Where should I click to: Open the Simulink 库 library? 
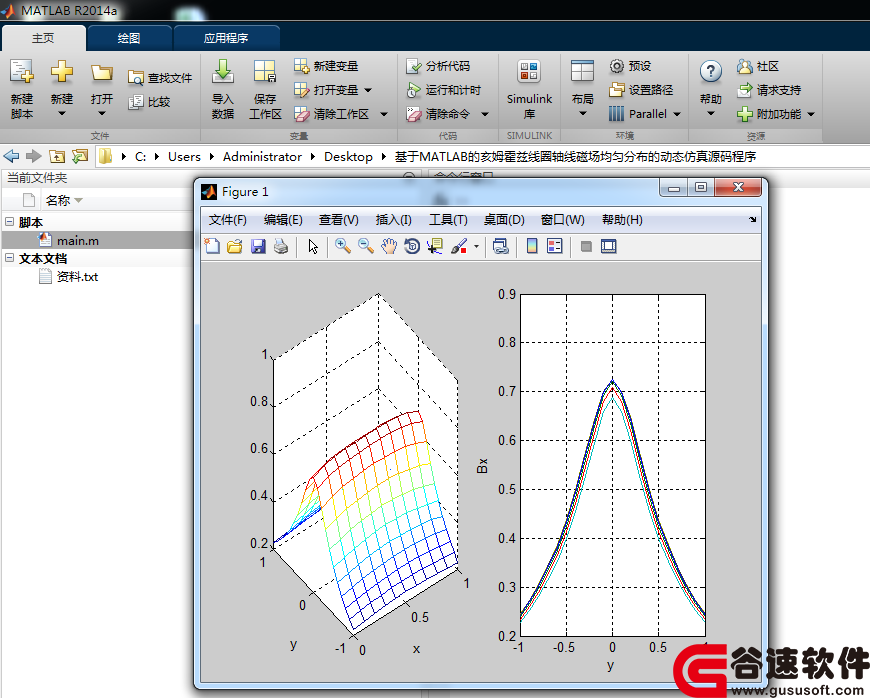(529, 89)
